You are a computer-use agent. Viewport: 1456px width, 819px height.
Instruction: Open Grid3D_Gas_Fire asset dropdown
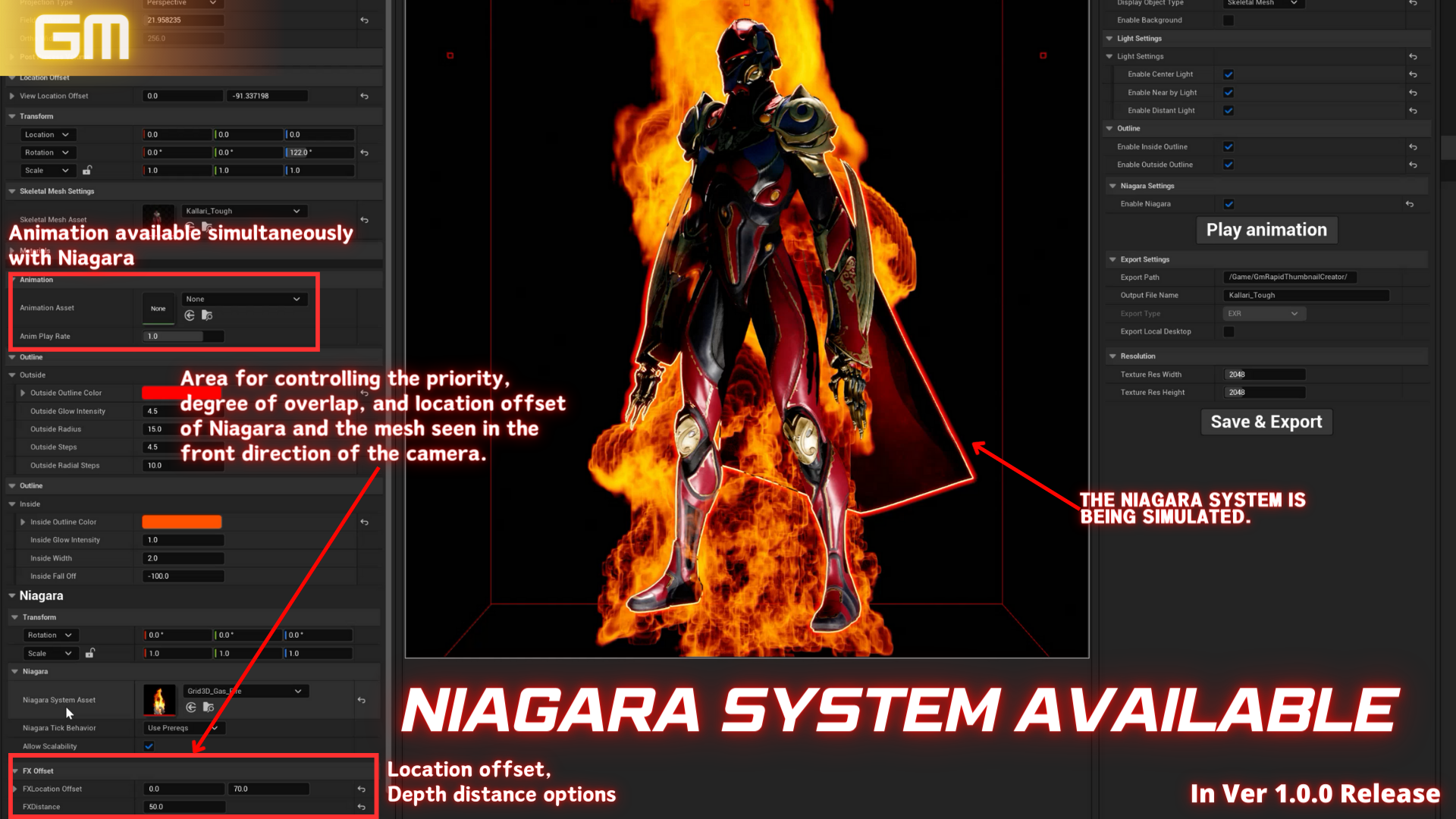click(x=245, y=691)
